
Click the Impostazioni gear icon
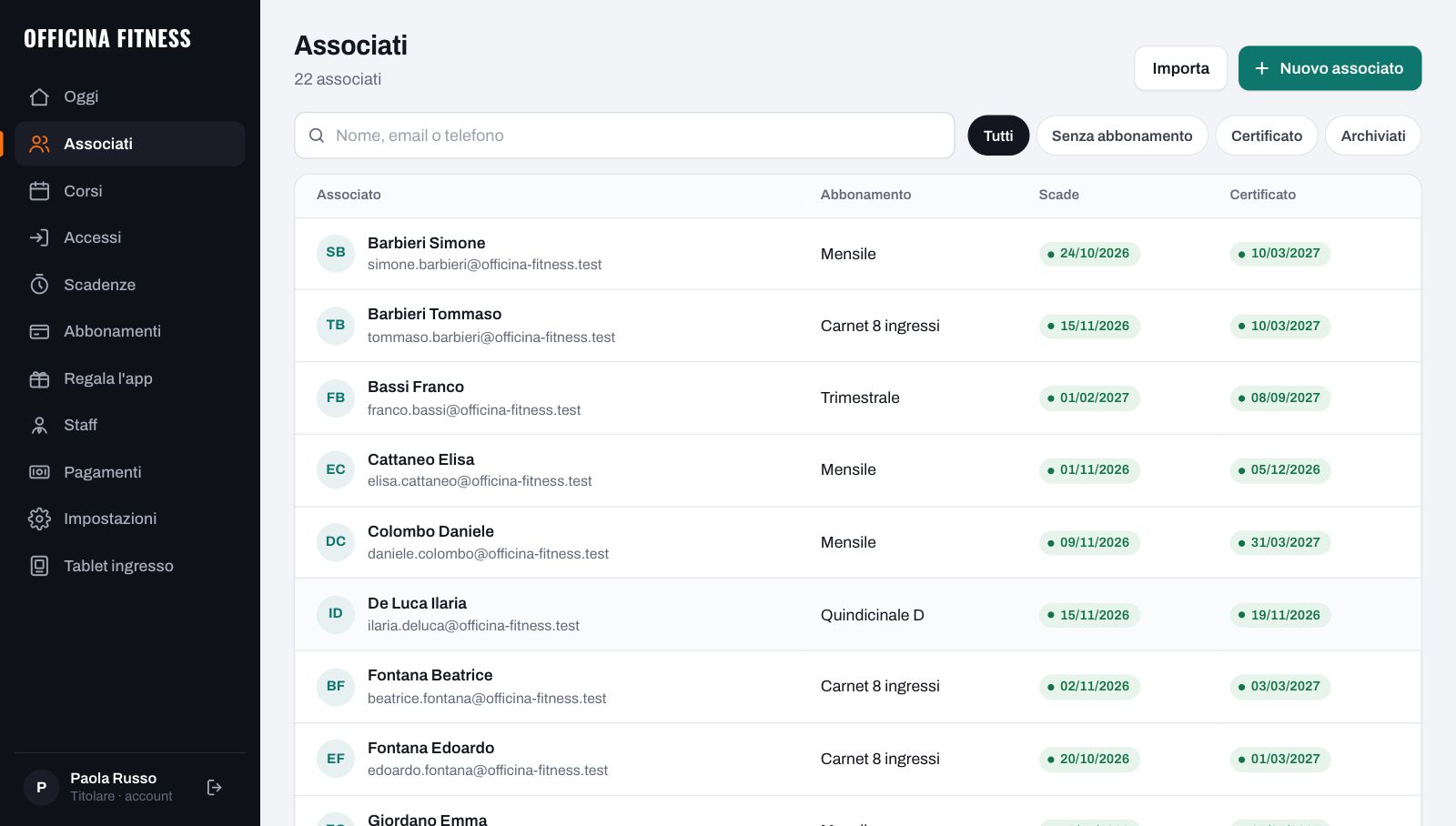39,519
